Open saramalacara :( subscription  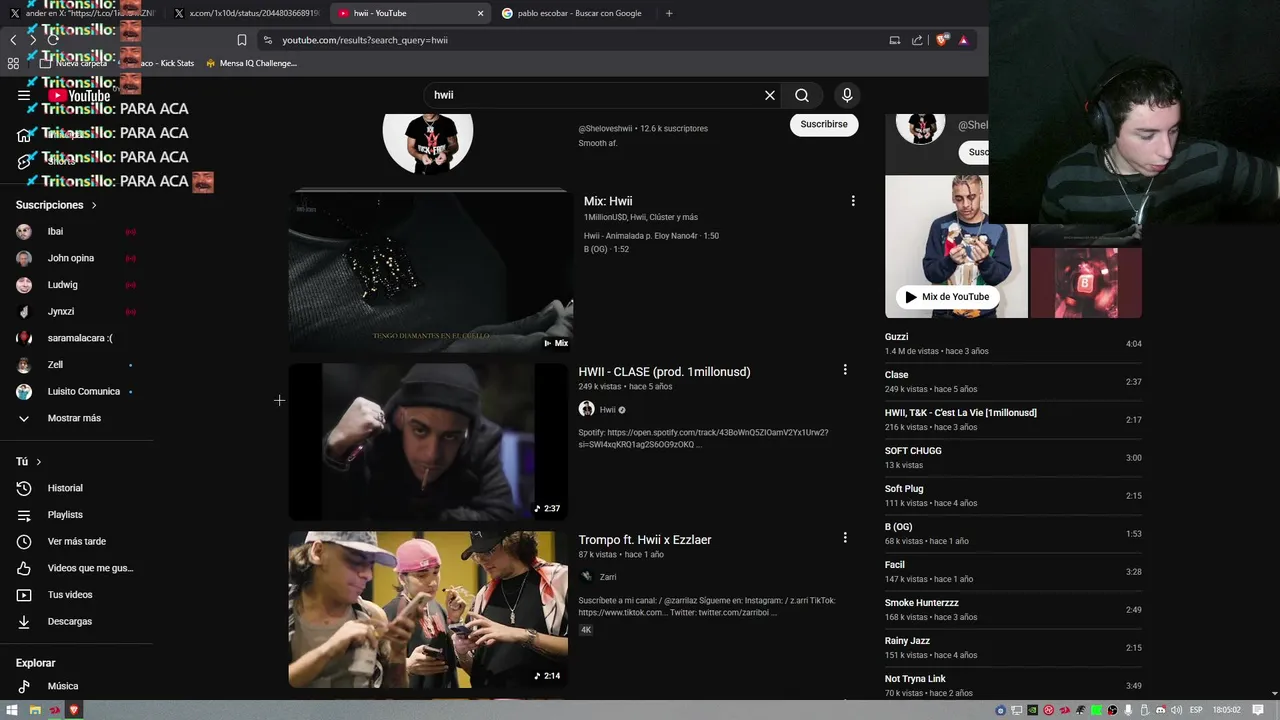click(76, 338)
